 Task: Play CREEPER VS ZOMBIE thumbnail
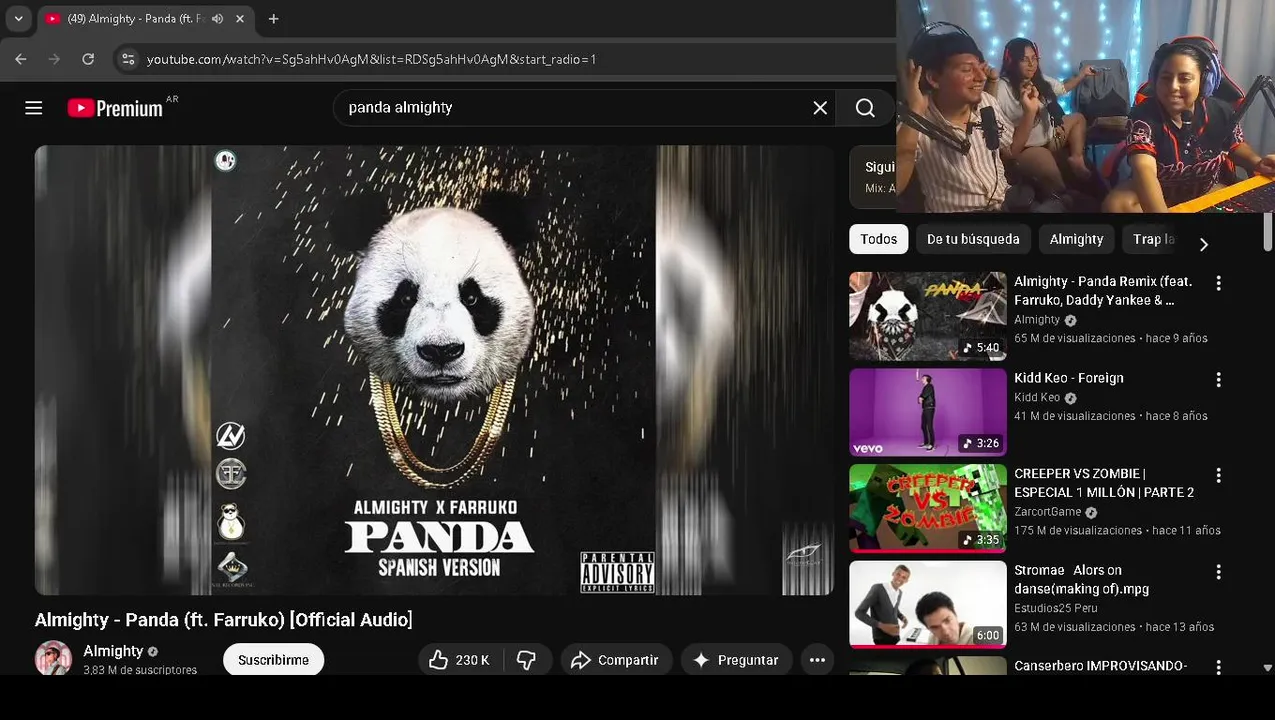(928, 508)
